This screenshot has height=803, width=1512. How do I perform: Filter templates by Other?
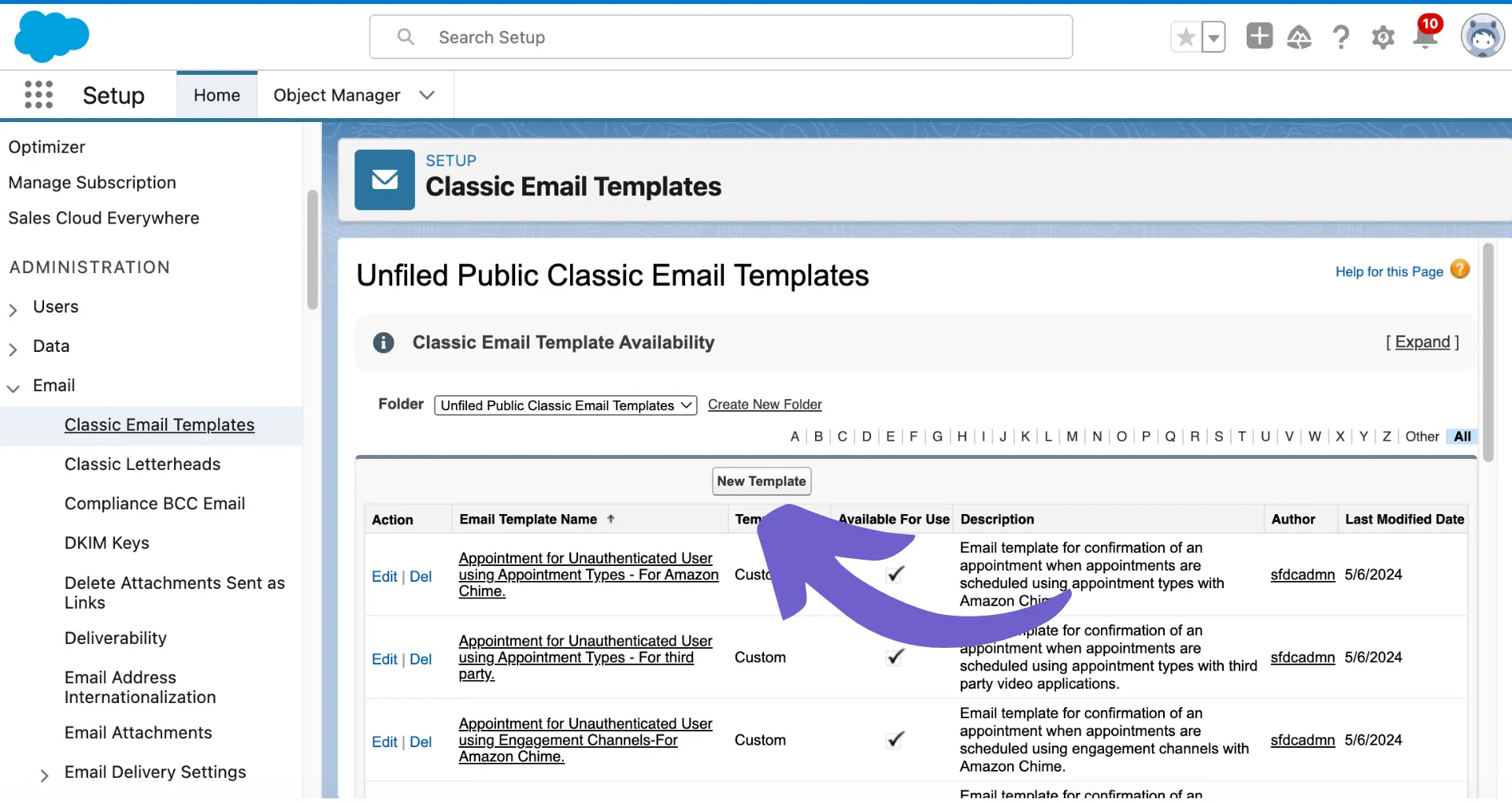click(1421, 437)
